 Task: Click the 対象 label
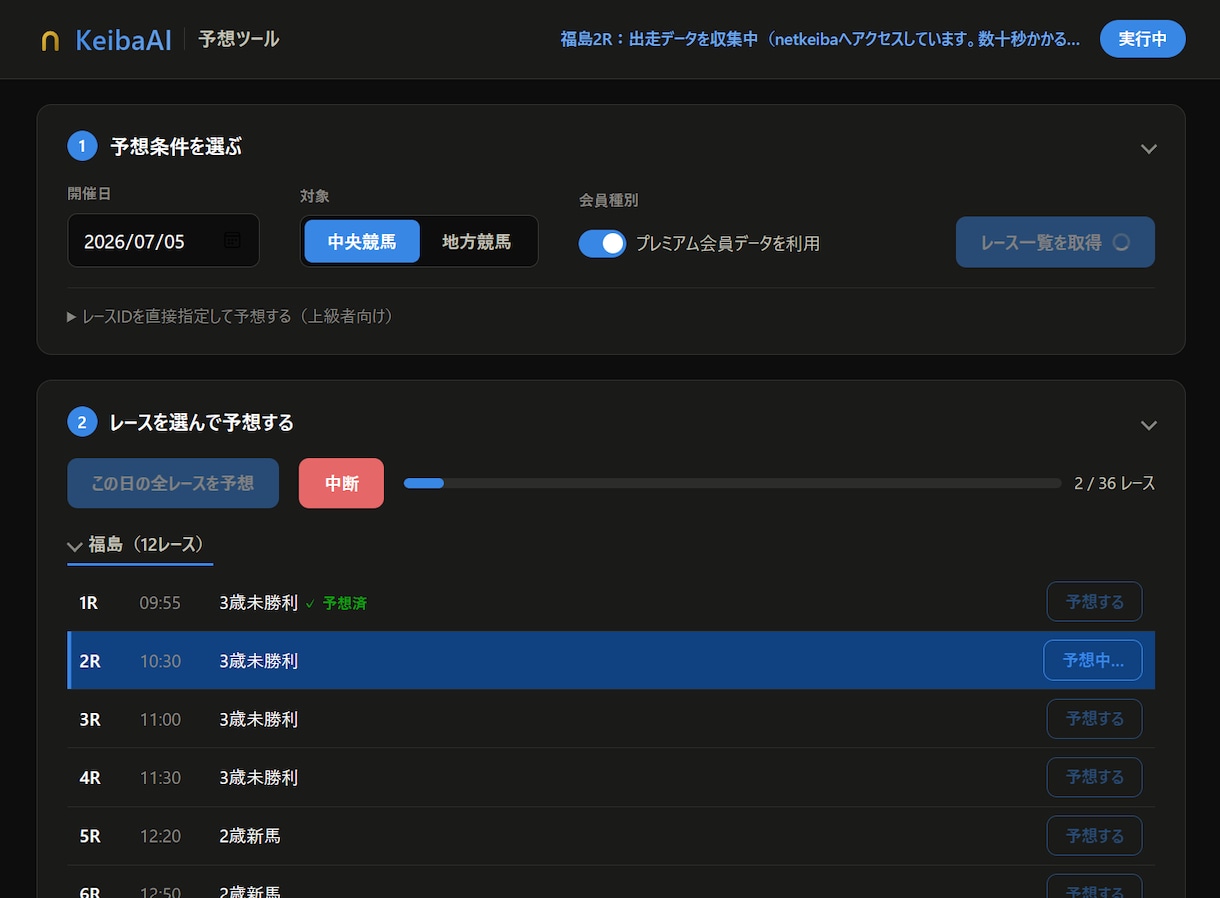coord(314,196)
